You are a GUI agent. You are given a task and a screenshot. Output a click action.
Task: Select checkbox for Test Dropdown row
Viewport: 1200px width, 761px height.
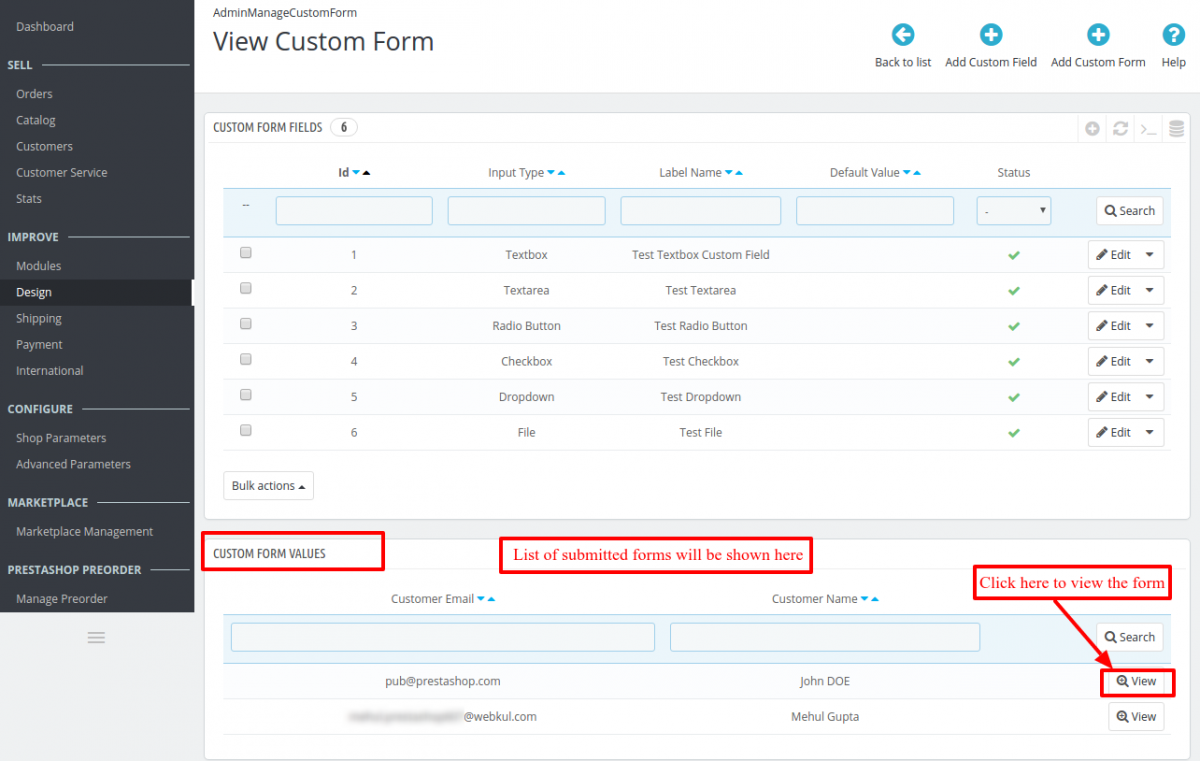coord(246,395)
